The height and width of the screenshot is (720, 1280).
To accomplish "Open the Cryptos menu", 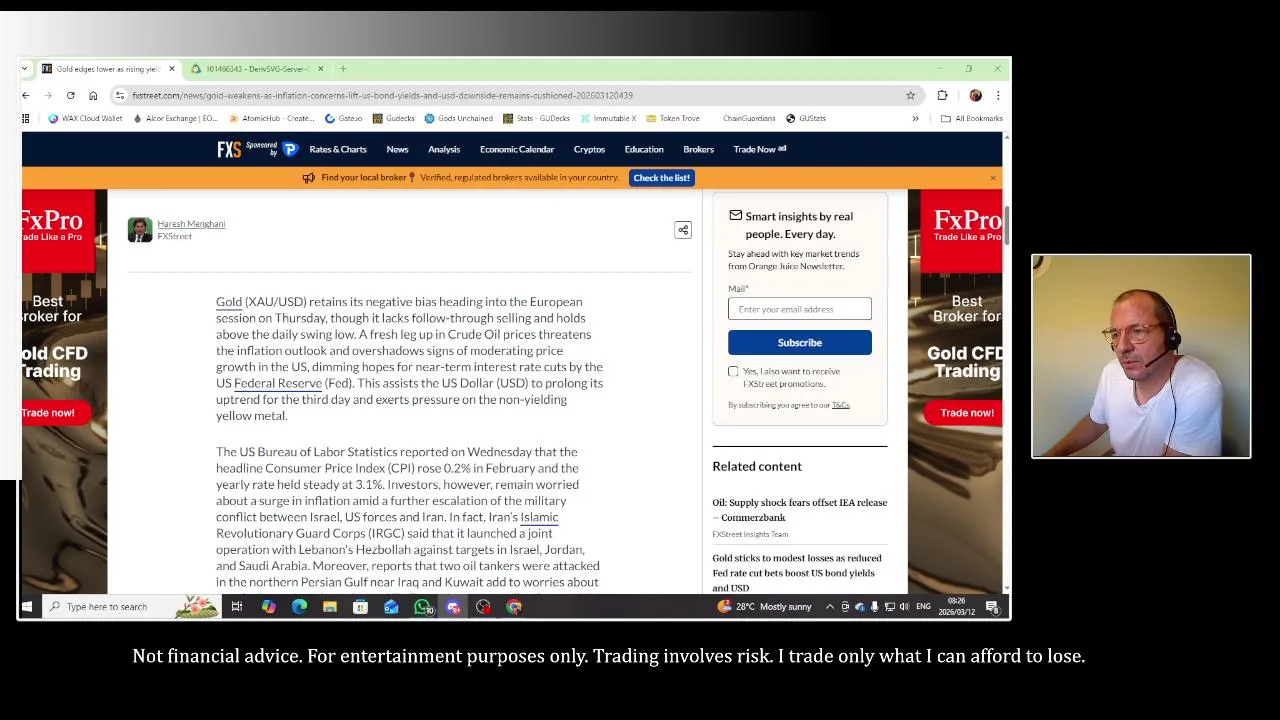I will [x=589, y=149].
